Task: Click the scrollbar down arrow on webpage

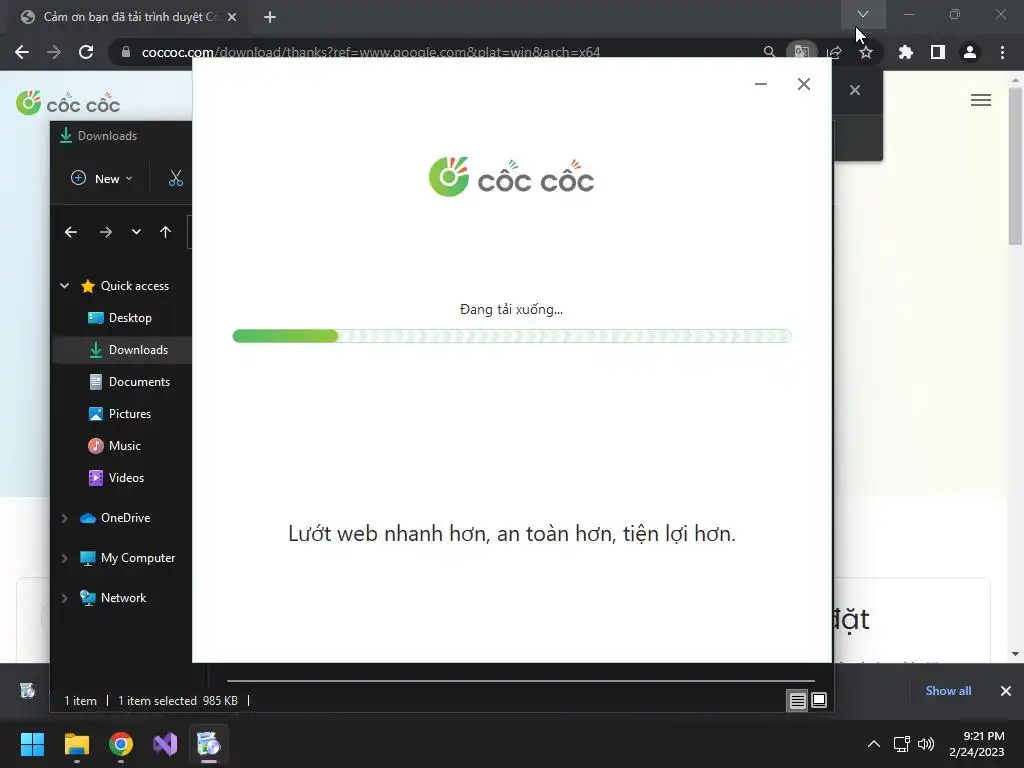Action: [x=1015, y=654]
